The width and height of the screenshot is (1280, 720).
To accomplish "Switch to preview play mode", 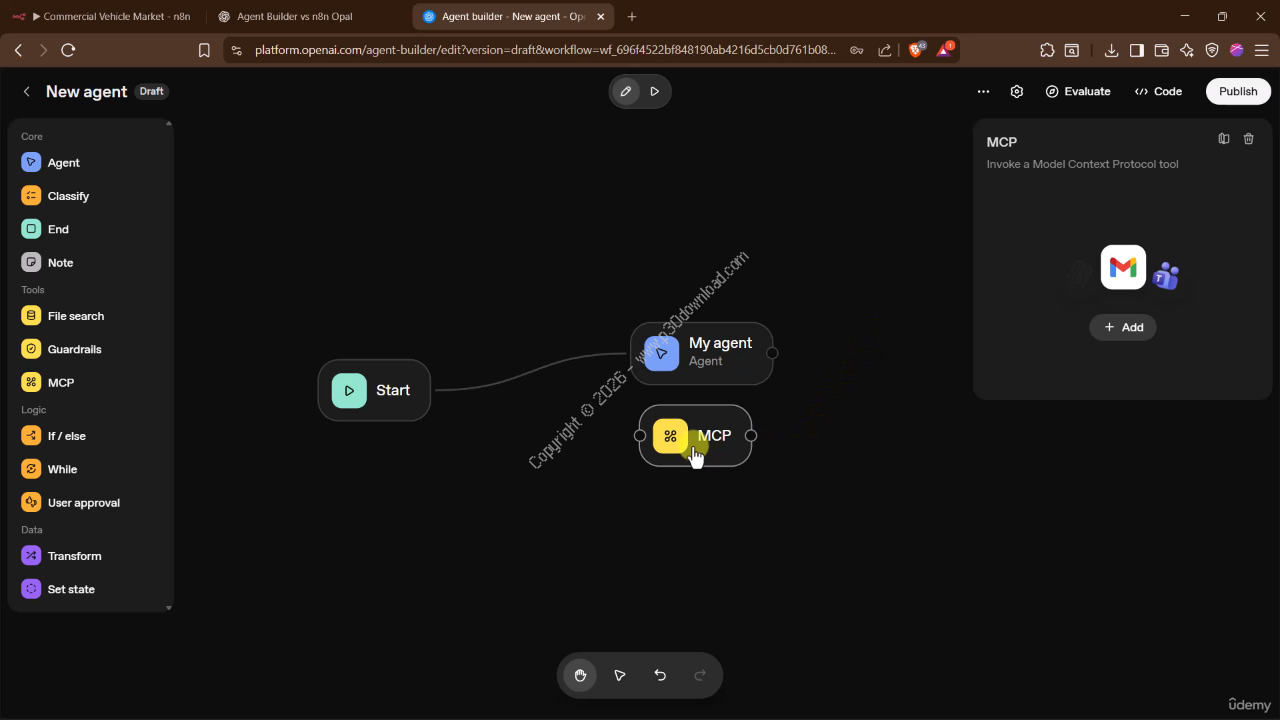I will [655, 91].
